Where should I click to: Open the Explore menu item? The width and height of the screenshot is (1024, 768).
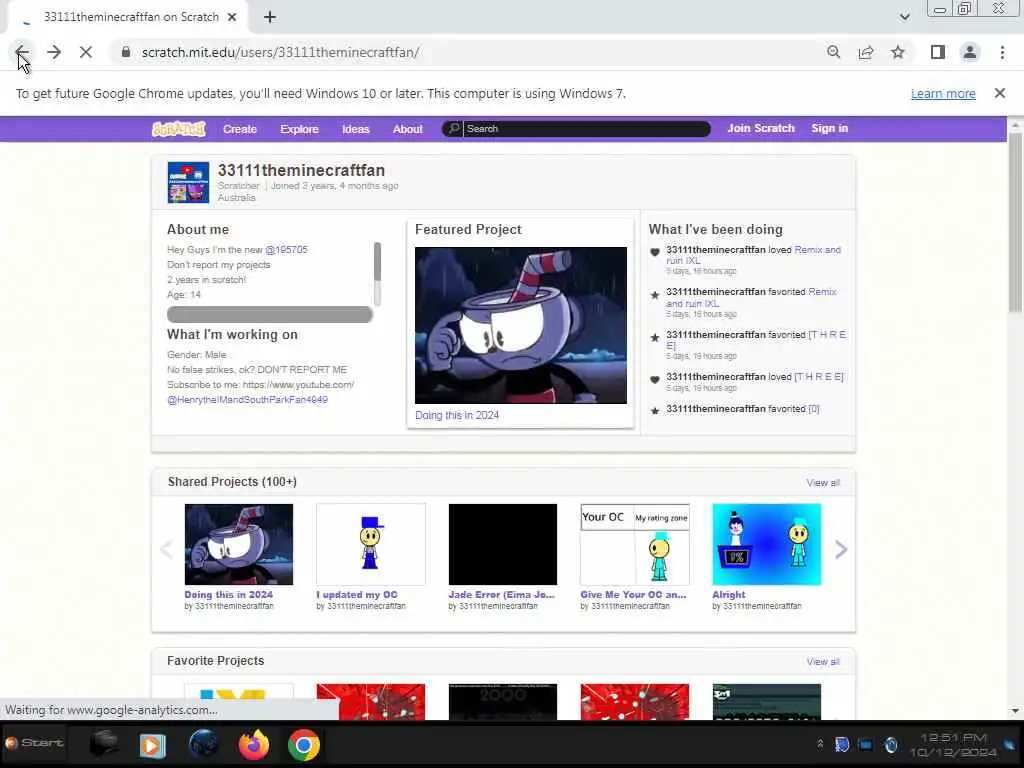click(x=299, y=129)
